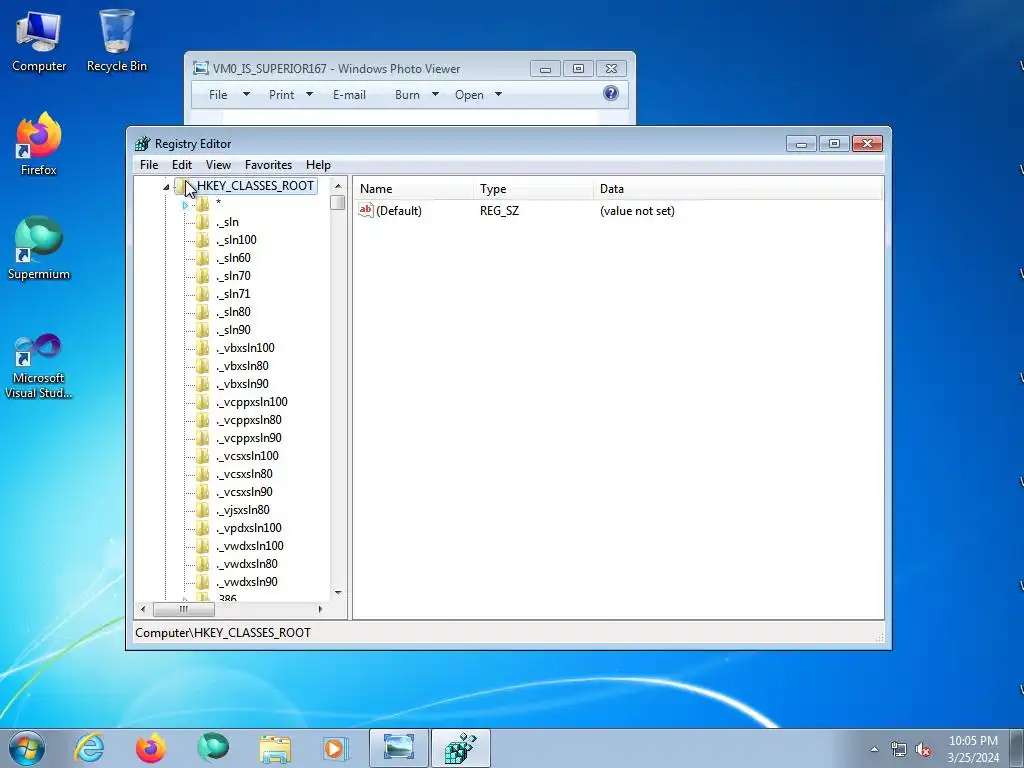Click the (Default) value string icon
This screenshot has width=1024, height=768.
click(x=366, y=210)
